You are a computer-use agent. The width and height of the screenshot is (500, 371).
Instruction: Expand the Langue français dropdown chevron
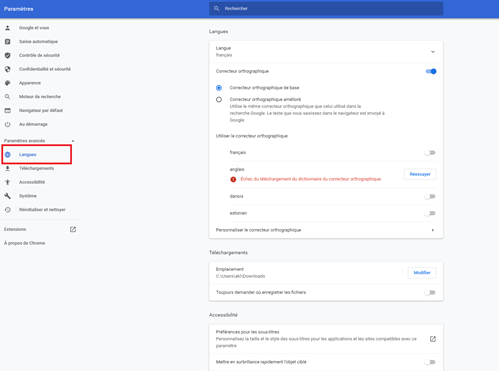click(x=433, y=52)
